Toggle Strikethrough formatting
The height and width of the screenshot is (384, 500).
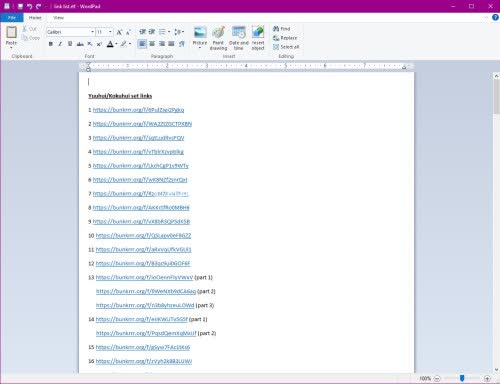[x=80, y=44]
